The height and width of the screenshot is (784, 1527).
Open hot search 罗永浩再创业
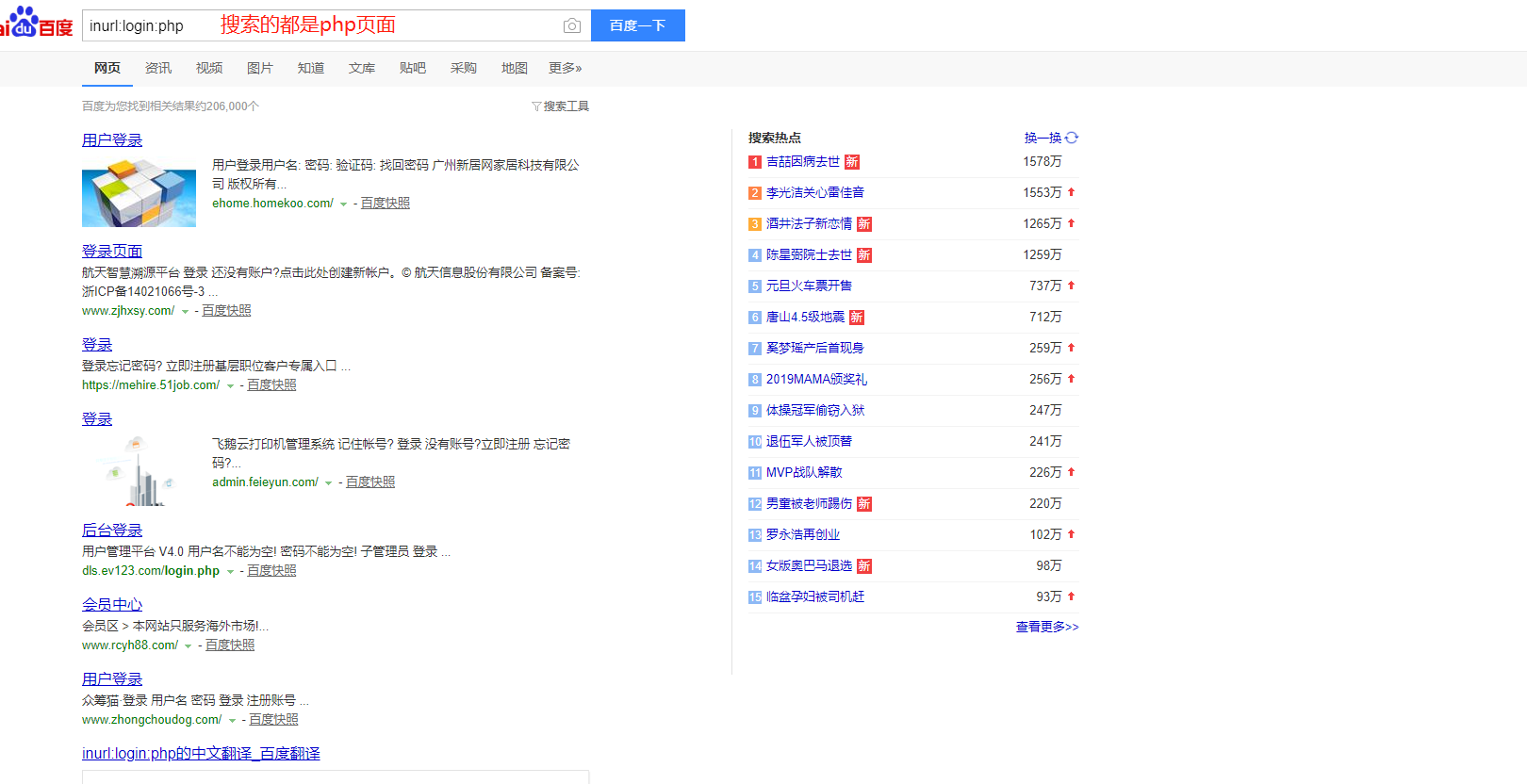[x=803, y=535]
